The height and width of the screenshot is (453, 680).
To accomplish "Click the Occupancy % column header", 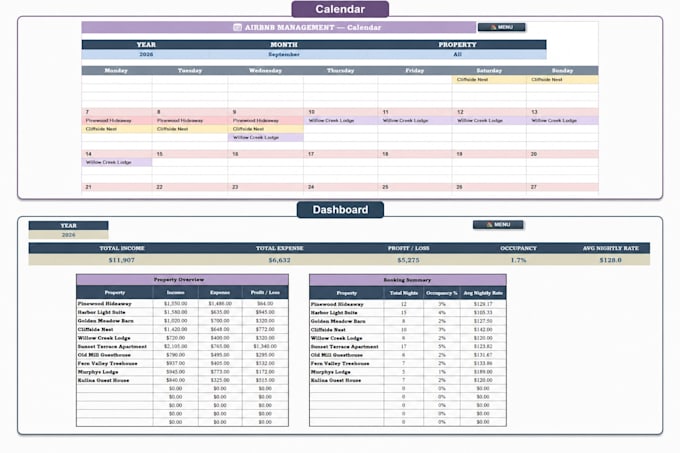I will 441,293.
